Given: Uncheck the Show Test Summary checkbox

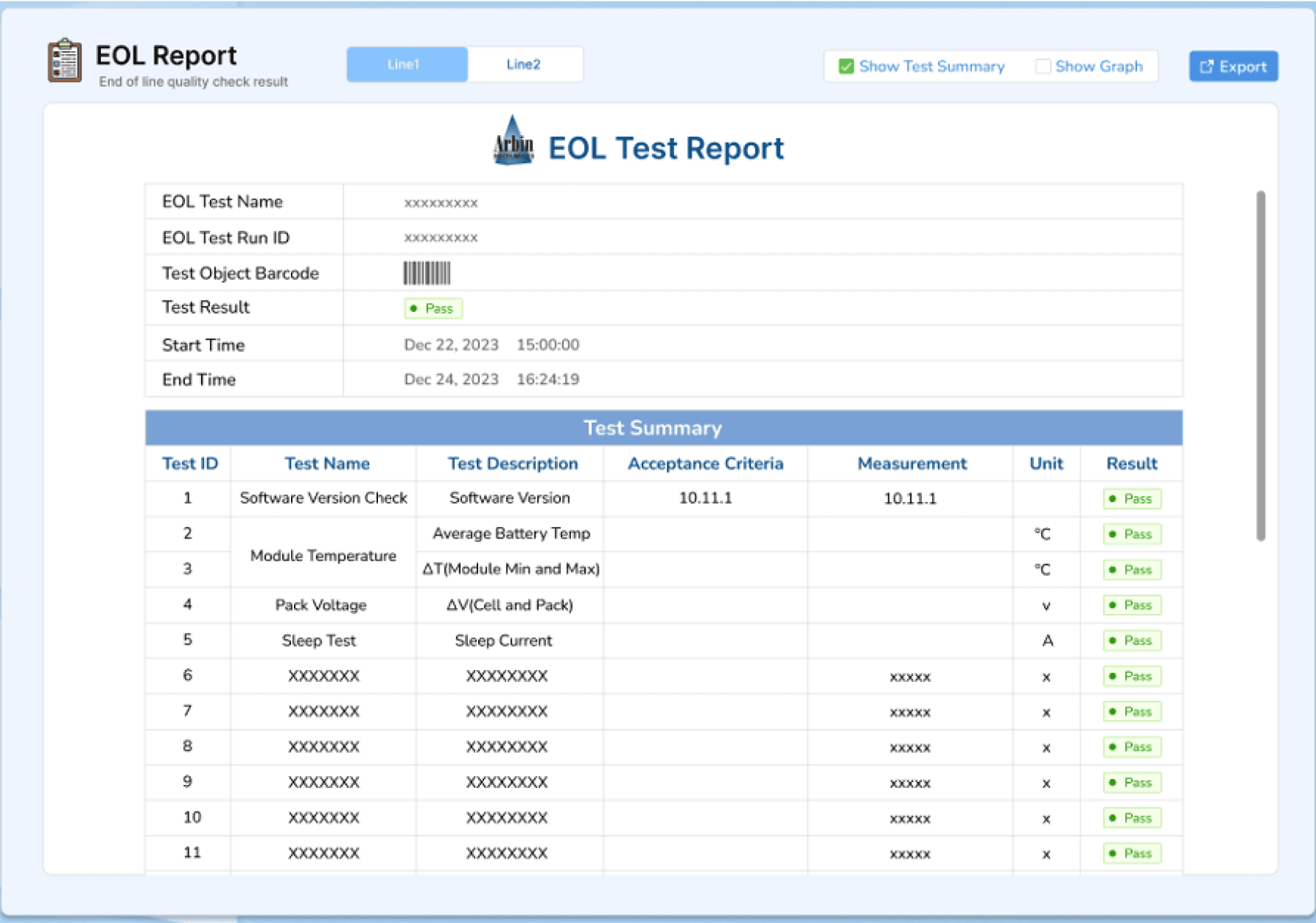Looking at the screenshot, I should coord(847,67).
